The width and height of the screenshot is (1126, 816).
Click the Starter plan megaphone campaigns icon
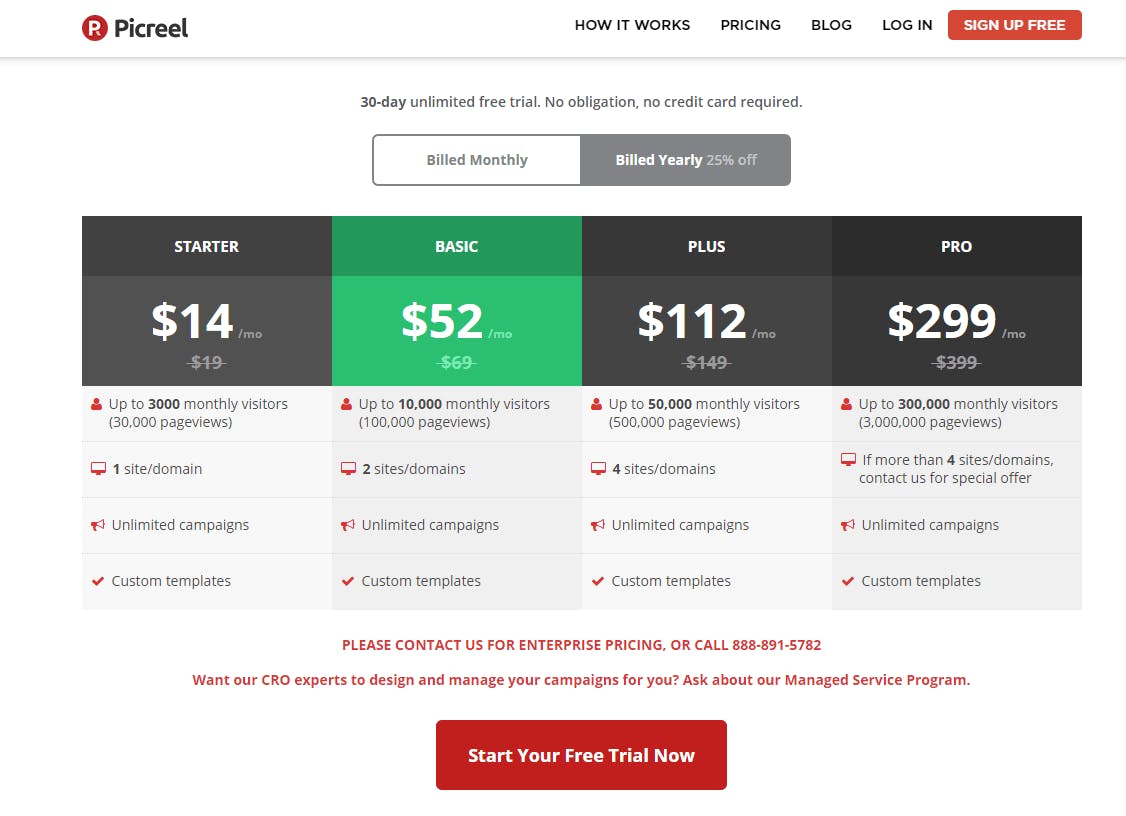click(98, 525)
